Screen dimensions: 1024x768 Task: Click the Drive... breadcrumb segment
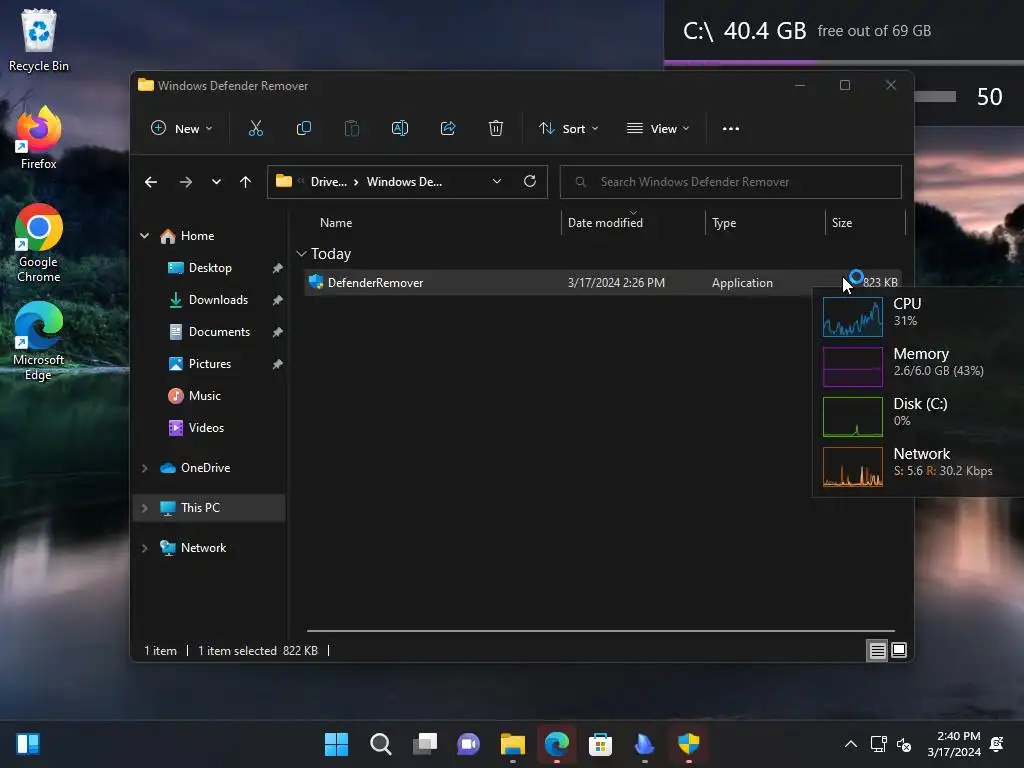pos(328,182)
